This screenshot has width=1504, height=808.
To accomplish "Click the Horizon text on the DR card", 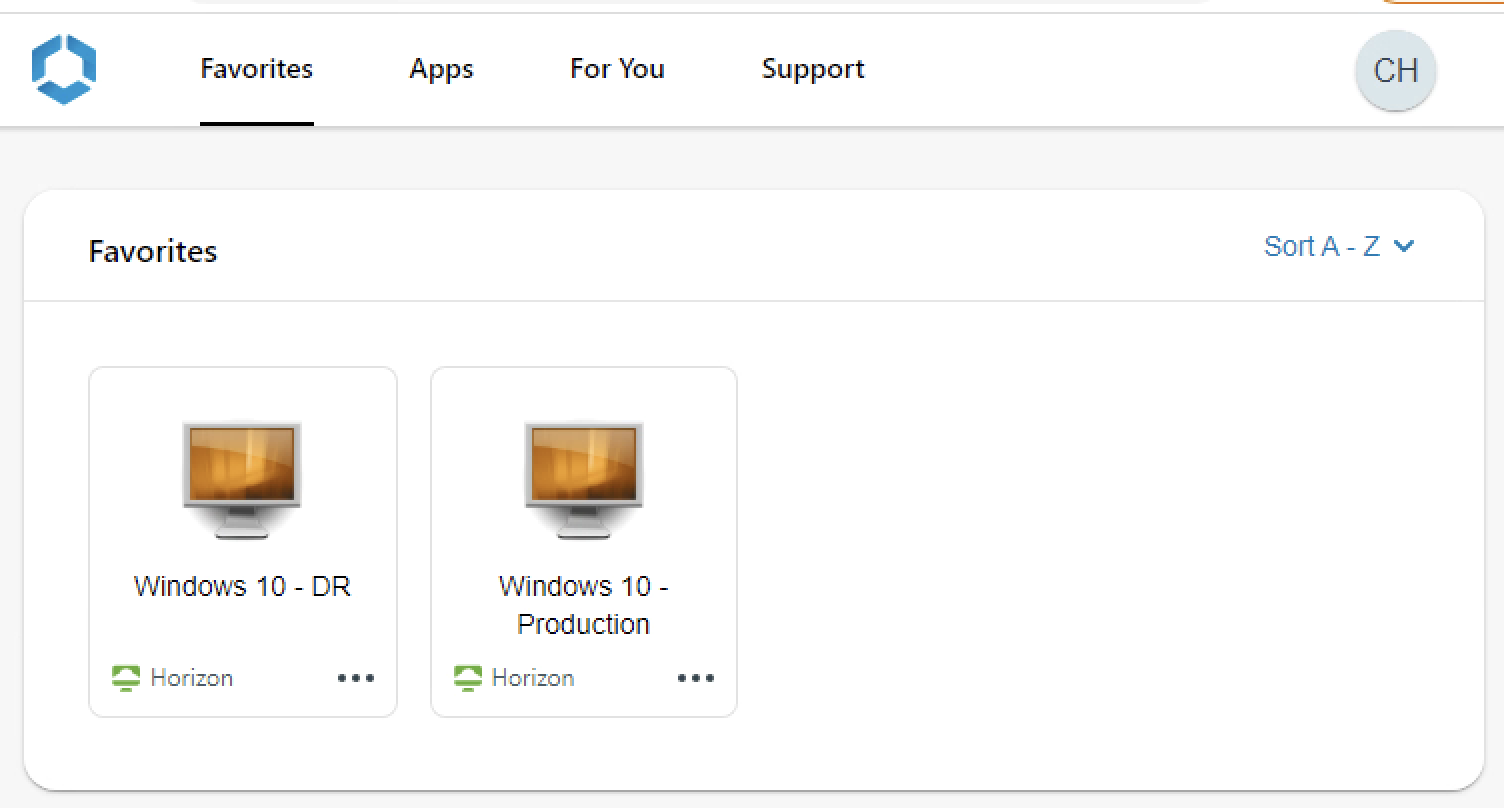I will point(191,678).
